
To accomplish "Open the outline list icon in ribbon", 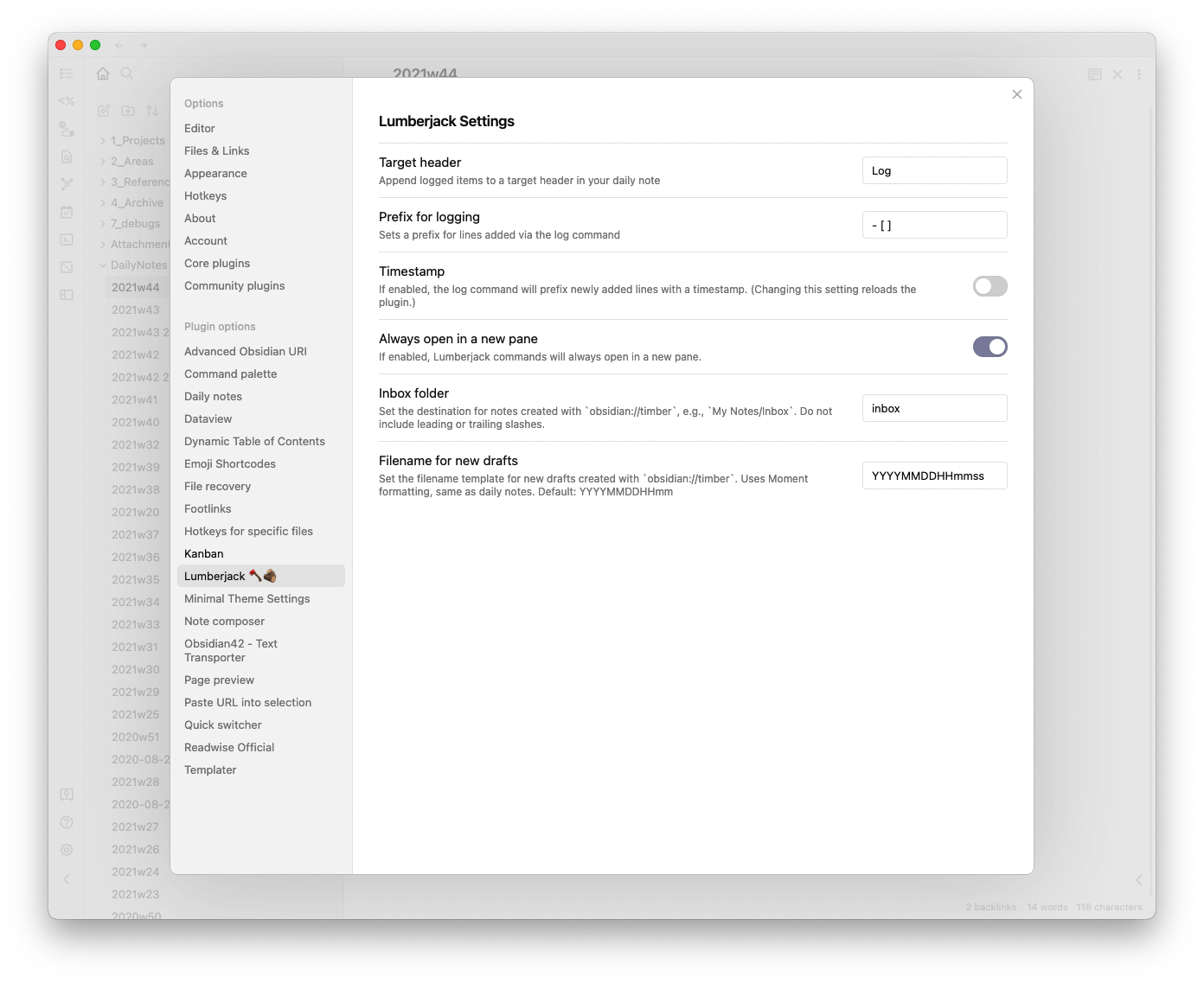I will pos(67,73).
